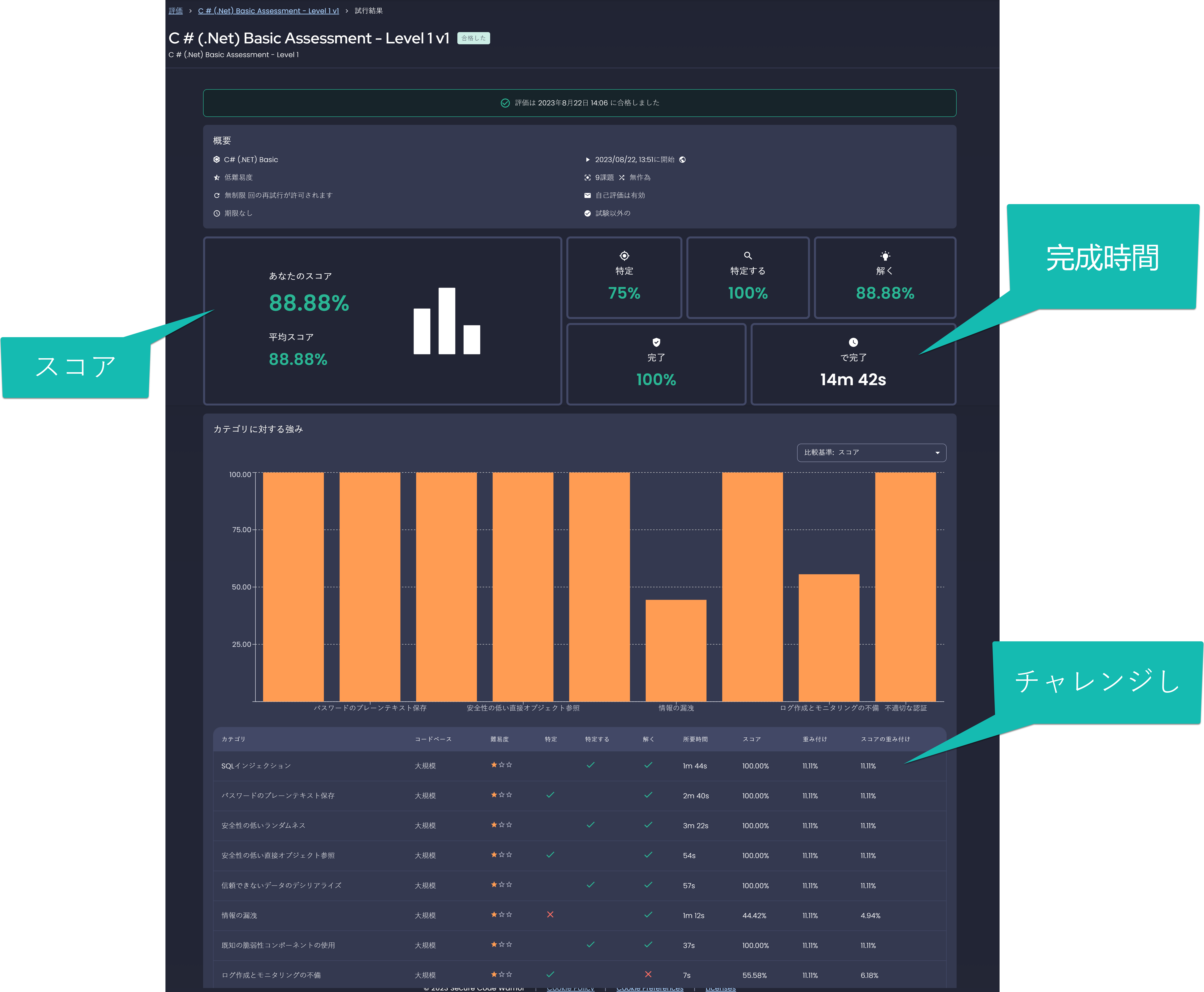Click the 2m 40s time cell
1204x992 pixels.
(x=696, y=796)
